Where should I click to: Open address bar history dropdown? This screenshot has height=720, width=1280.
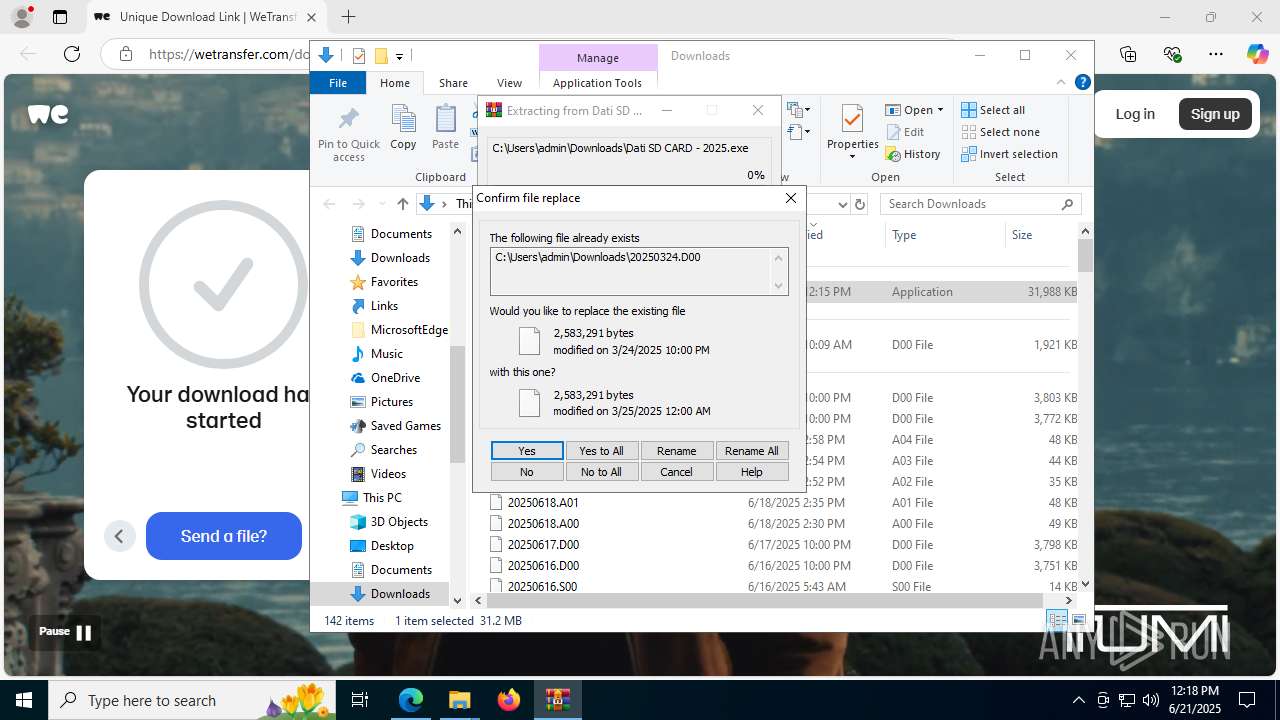tap(842, 204)
